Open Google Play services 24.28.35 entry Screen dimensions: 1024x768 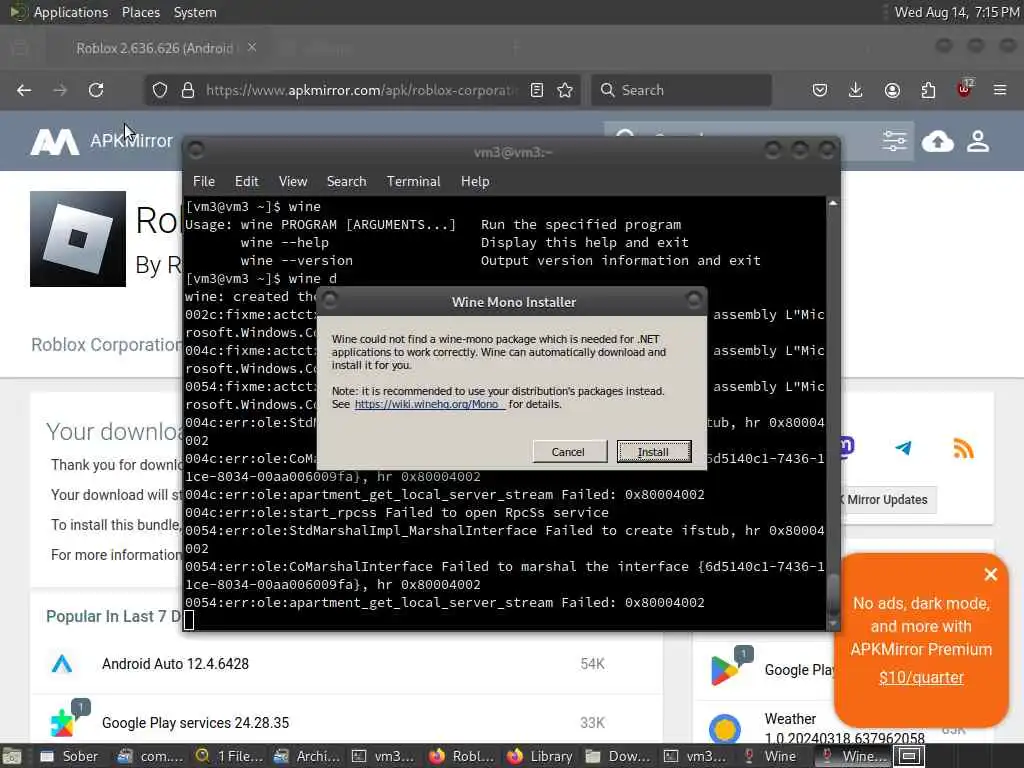click(x=195, y=723)
